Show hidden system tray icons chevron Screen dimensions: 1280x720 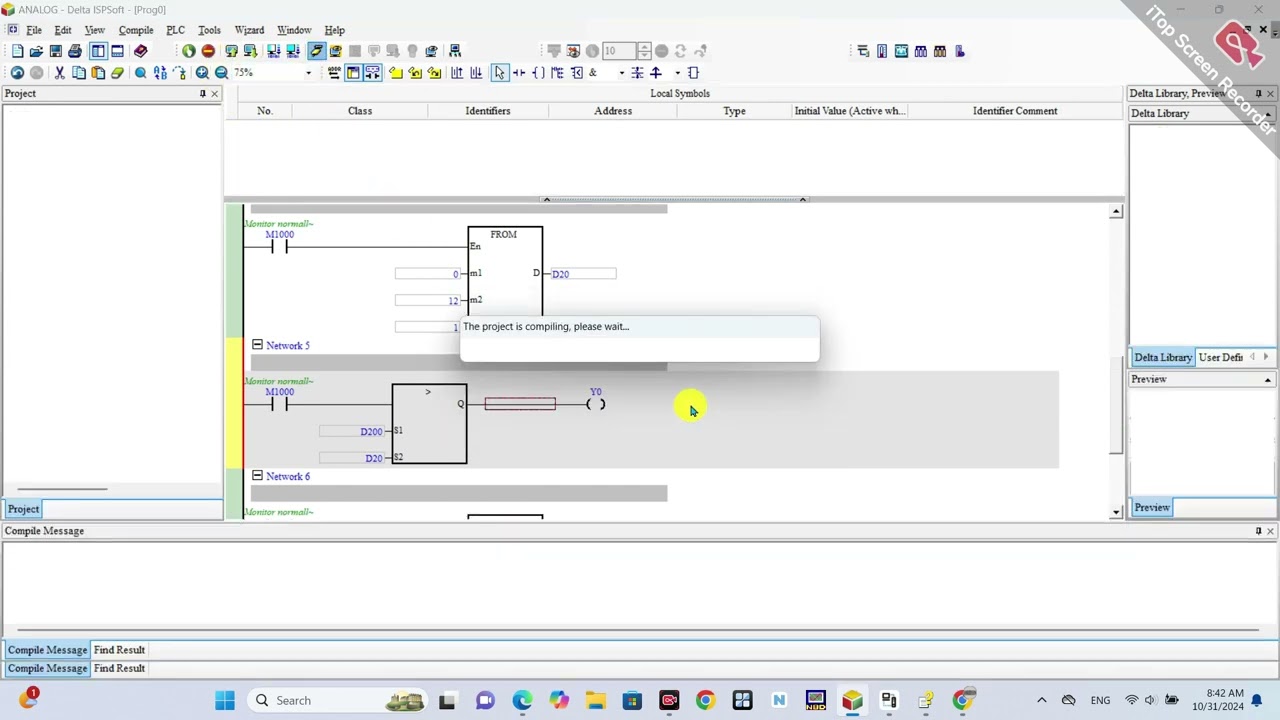click(1041, 700)
